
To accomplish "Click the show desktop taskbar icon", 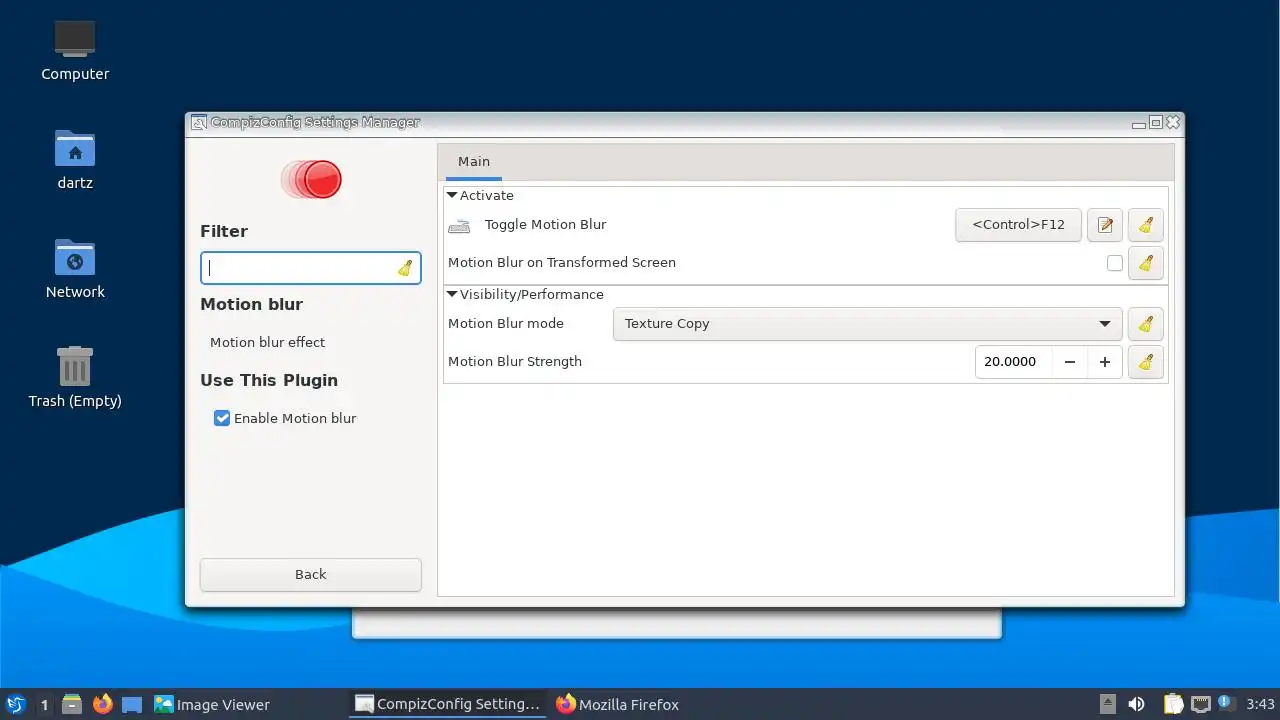I will point(132,704).
